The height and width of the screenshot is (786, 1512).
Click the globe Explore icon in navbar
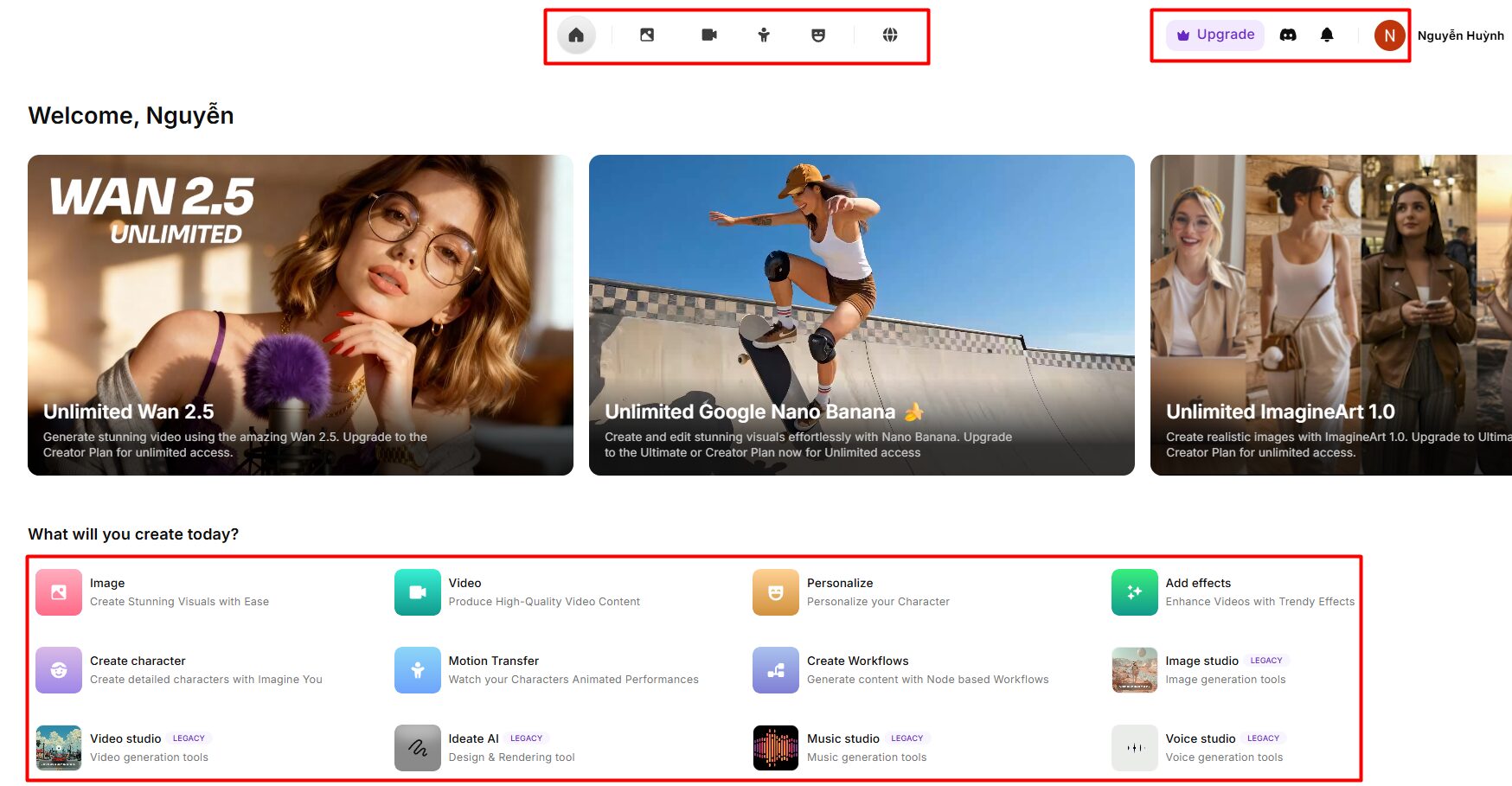coord(890,35)
